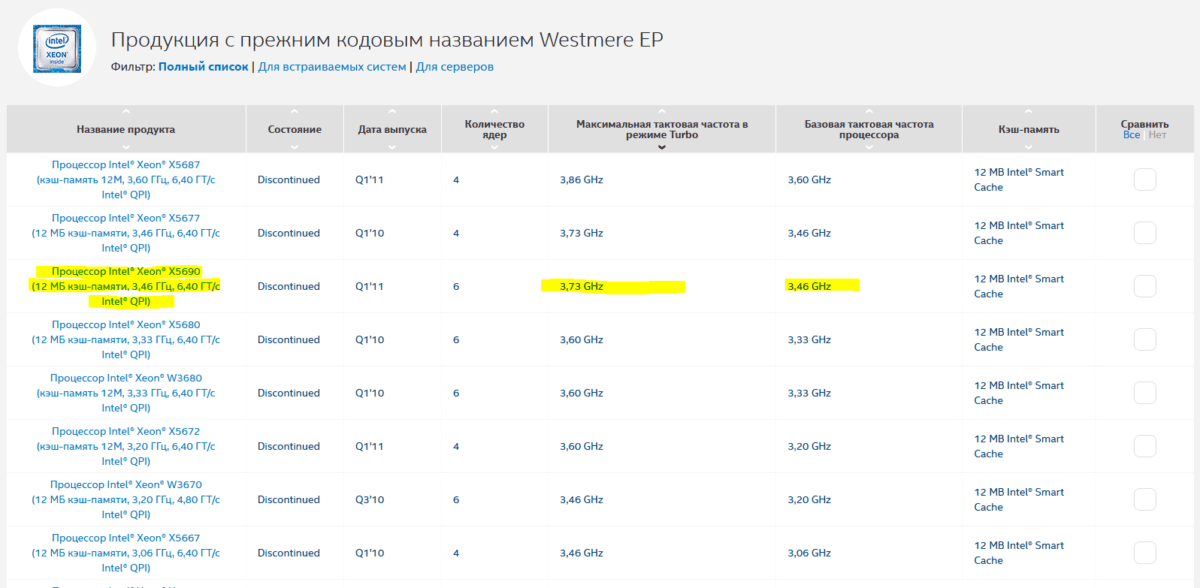This screenshot has width=1200, height=588.
Task: Open Процессор Intel Xeon X5687 product page
Action: pyautogui.click(x=126, y=180)
